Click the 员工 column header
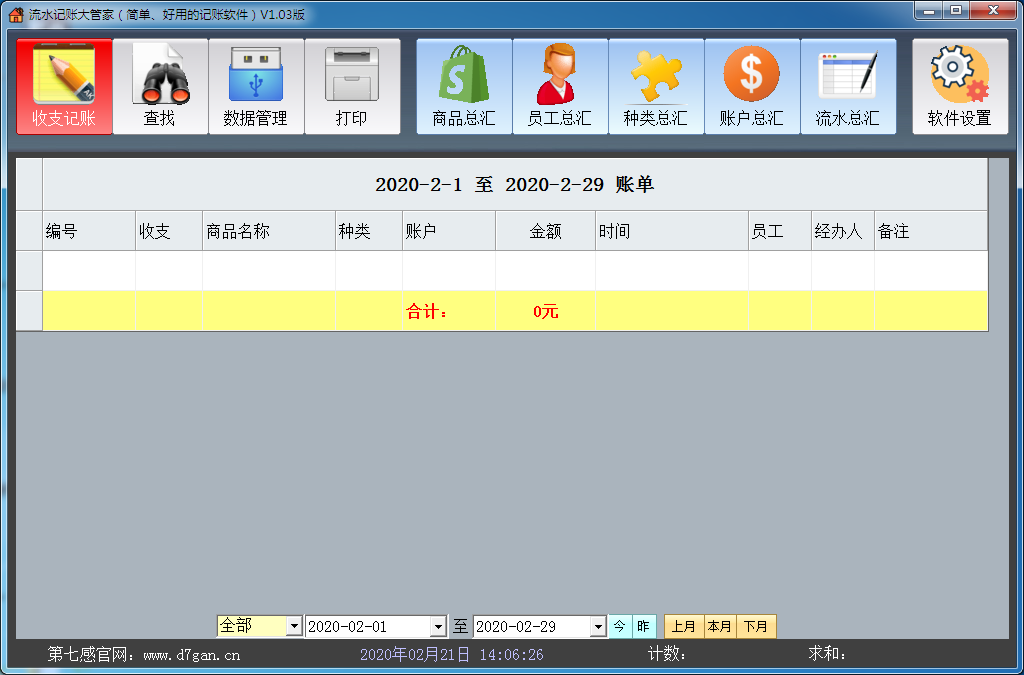Image resolution: width=1024 pixels, height=675 pixels. click(780, 231)
